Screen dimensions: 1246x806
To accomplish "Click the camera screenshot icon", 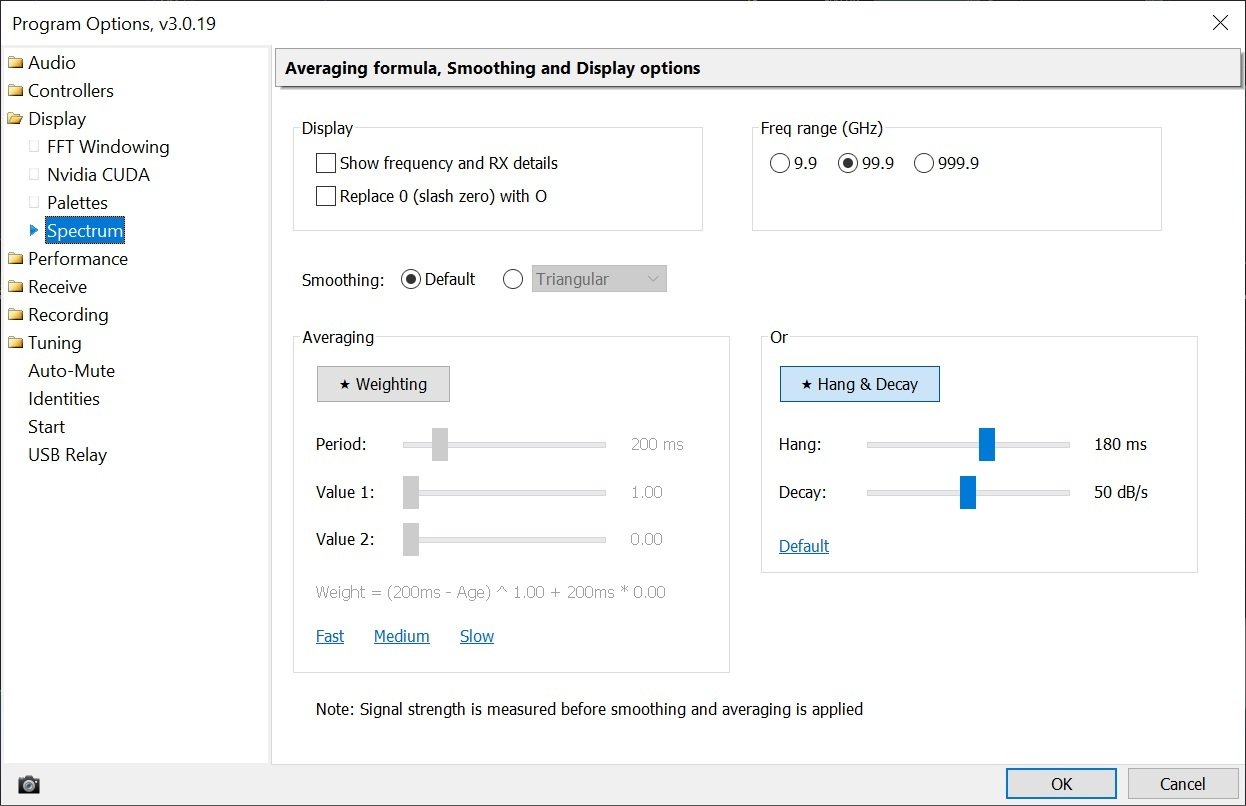I will (29, 784).
